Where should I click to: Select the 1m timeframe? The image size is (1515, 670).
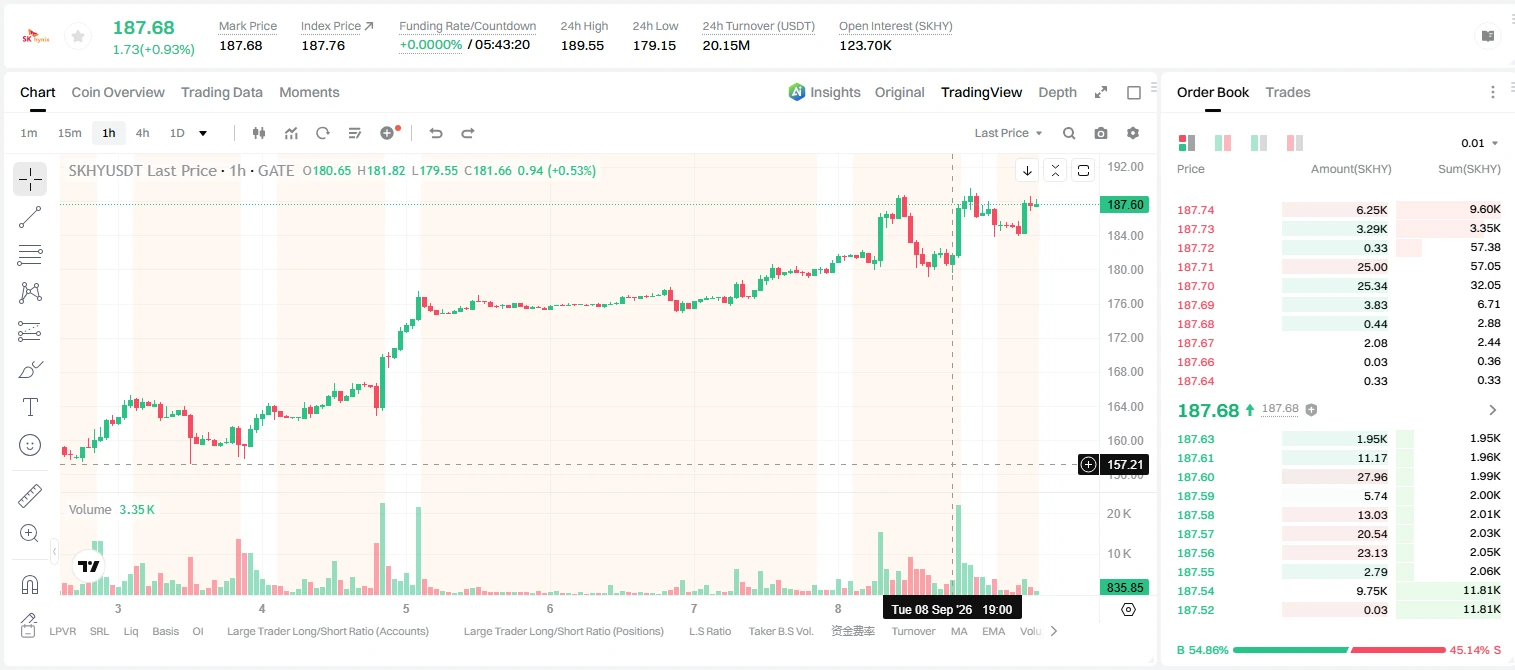(29, 133)
